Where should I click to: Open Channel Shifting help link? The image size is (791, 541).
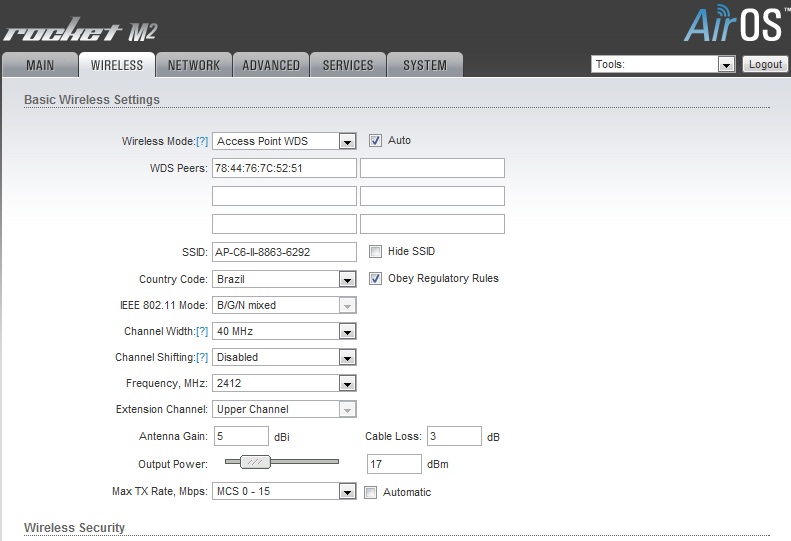[x=202, y=357]
